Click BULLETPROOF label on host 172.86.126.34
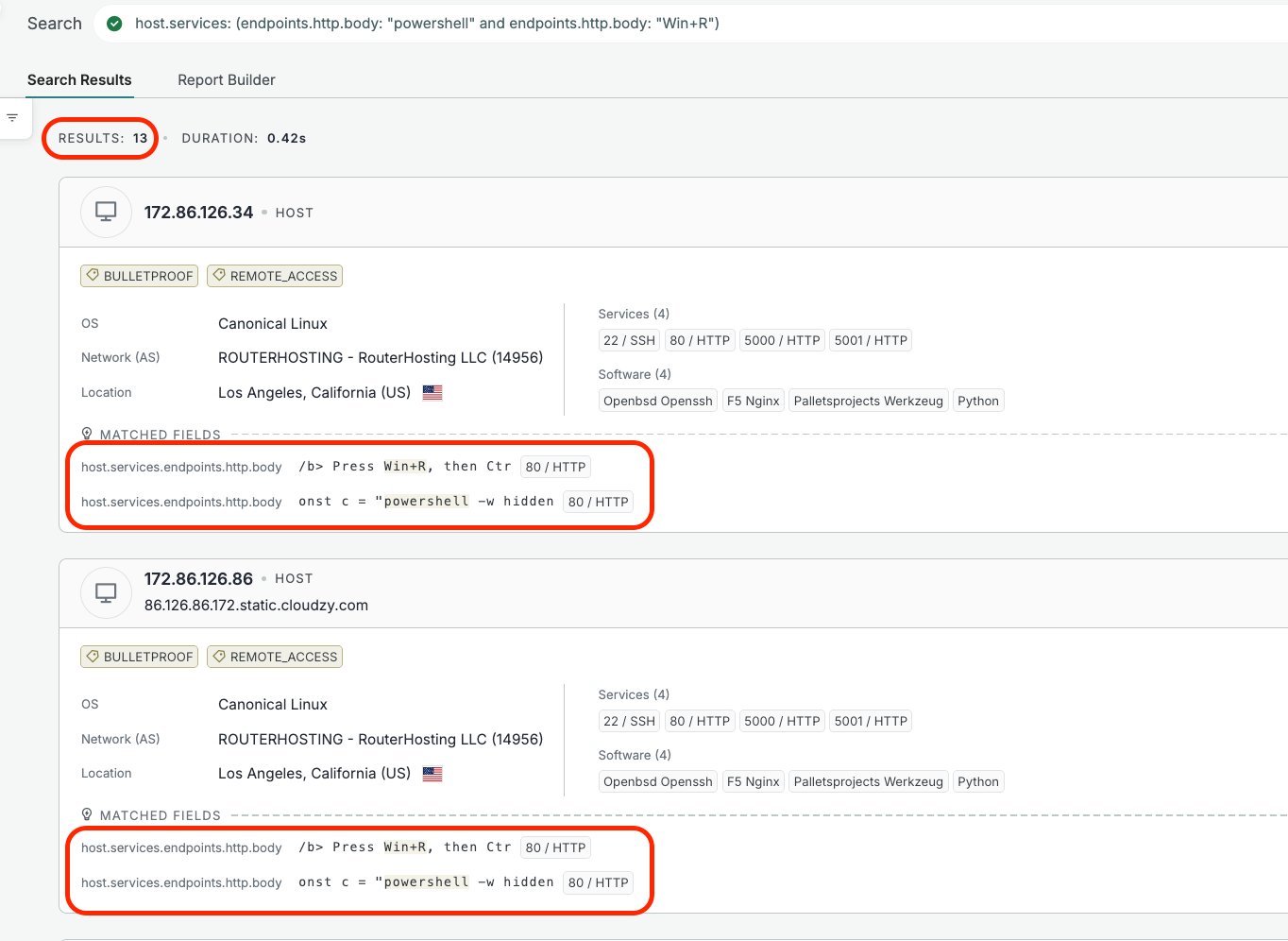The width and height of the screenshot is (1288, 941). coord(140,276)
